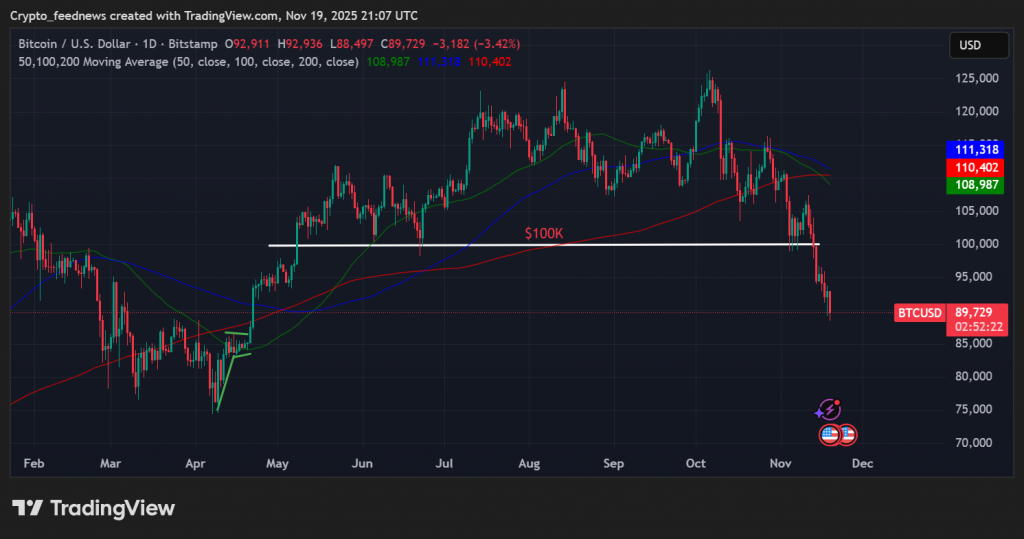Click the purple lightning news flash icon
This screenshot has width=1024, height=539.
[x=828, y=409]
